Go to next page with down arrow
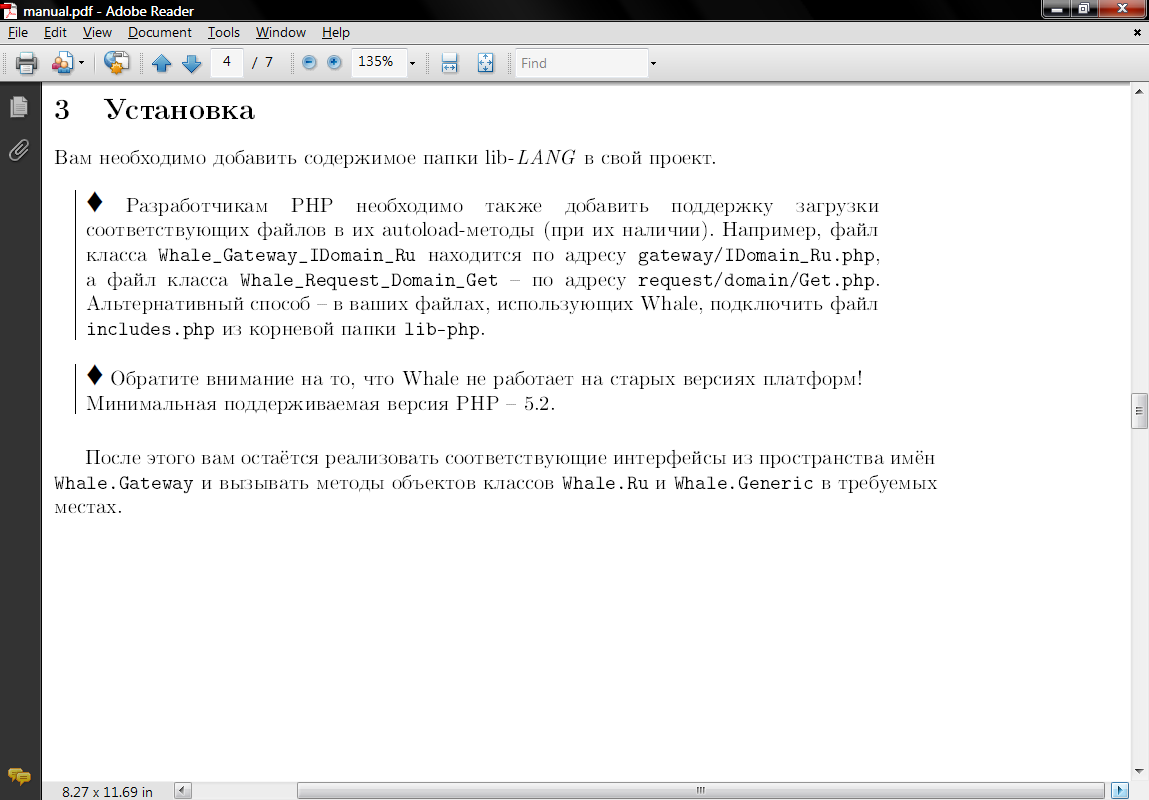 tap(191, 63)
